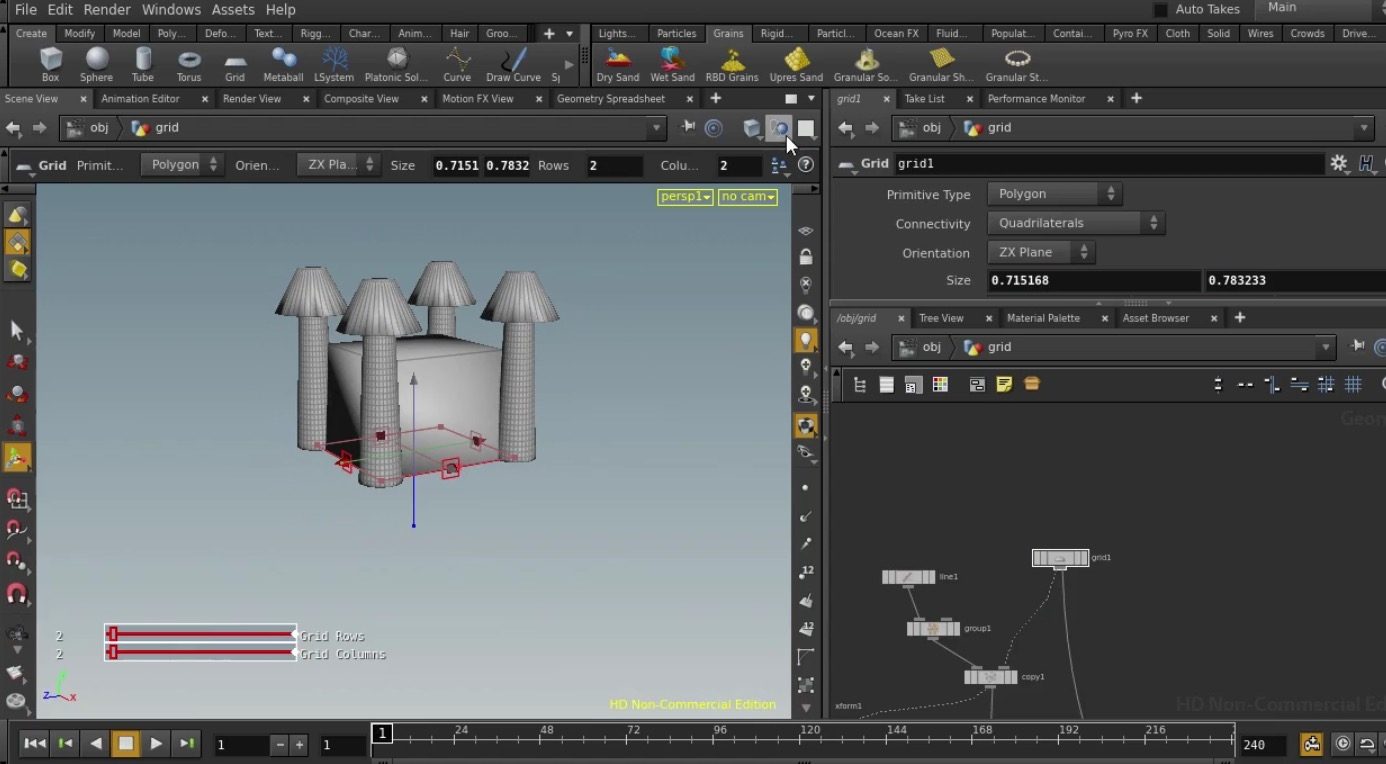Click the Rows input field in viewport toolbar
This screenshot has height=764, width=1386.
coord(614,165)
